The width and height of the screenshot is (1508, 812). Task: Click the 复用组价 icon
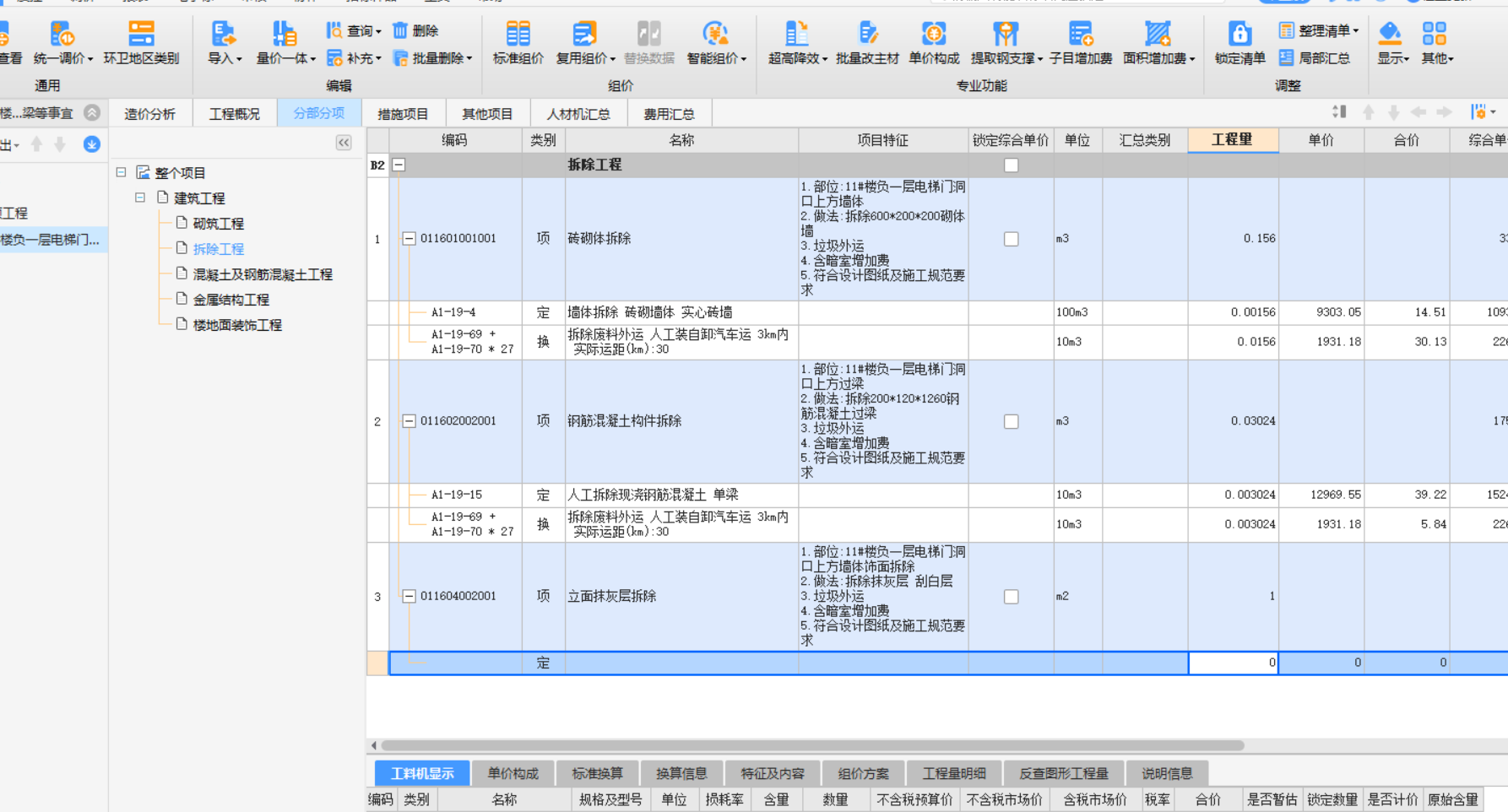point(584,35)
